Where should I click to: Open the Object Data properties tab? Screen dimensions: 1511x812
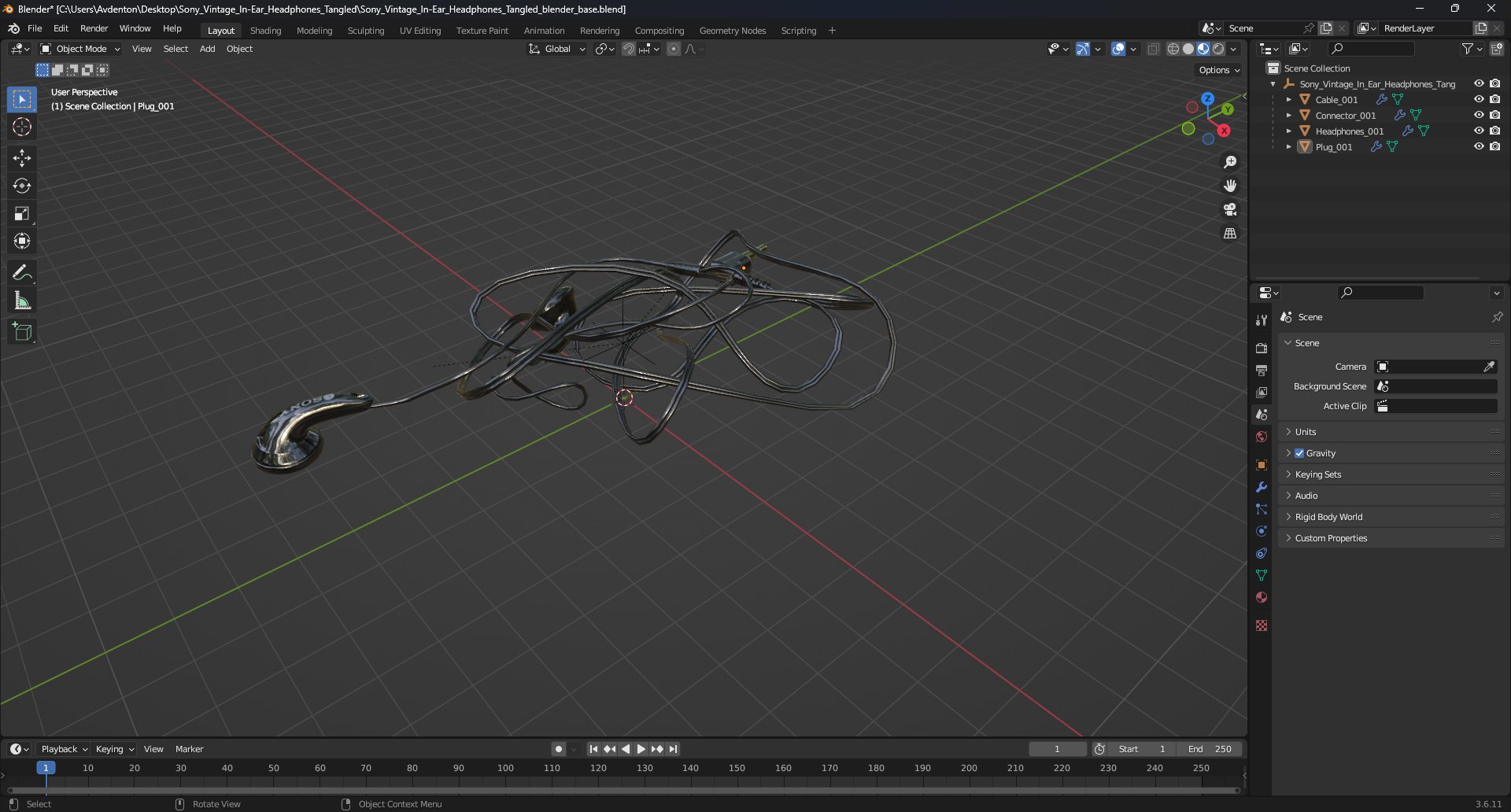pyautogui.click(x=1262, y=575)
